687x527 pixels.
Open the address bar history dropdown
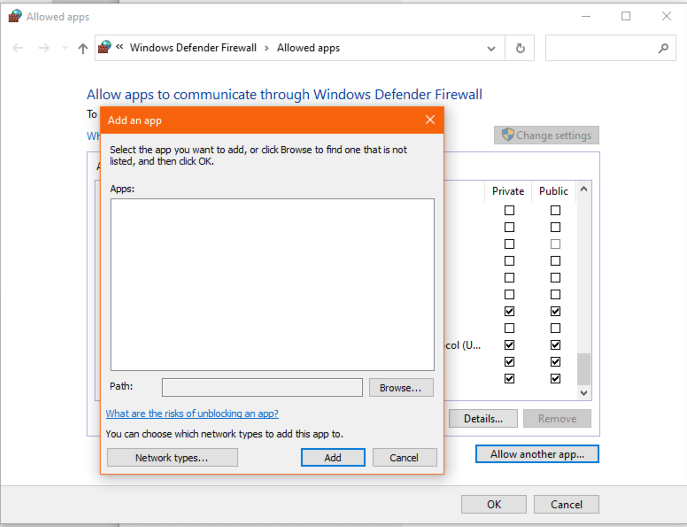pyautogui.click(x=491, y=48)
